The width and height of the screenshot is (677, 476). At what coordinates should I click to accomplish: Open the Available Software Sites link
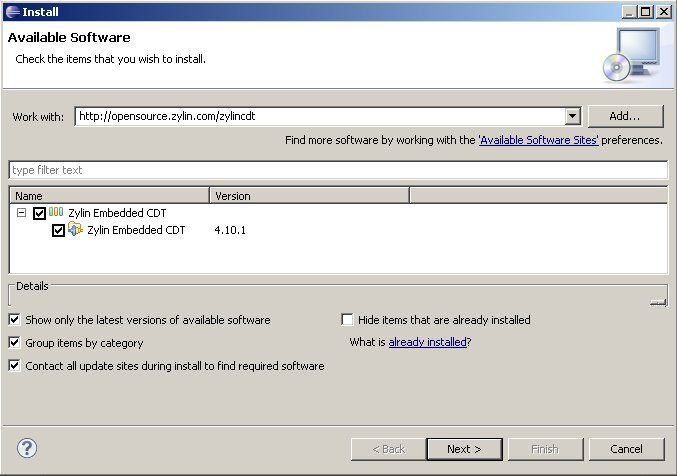[539, 141]
